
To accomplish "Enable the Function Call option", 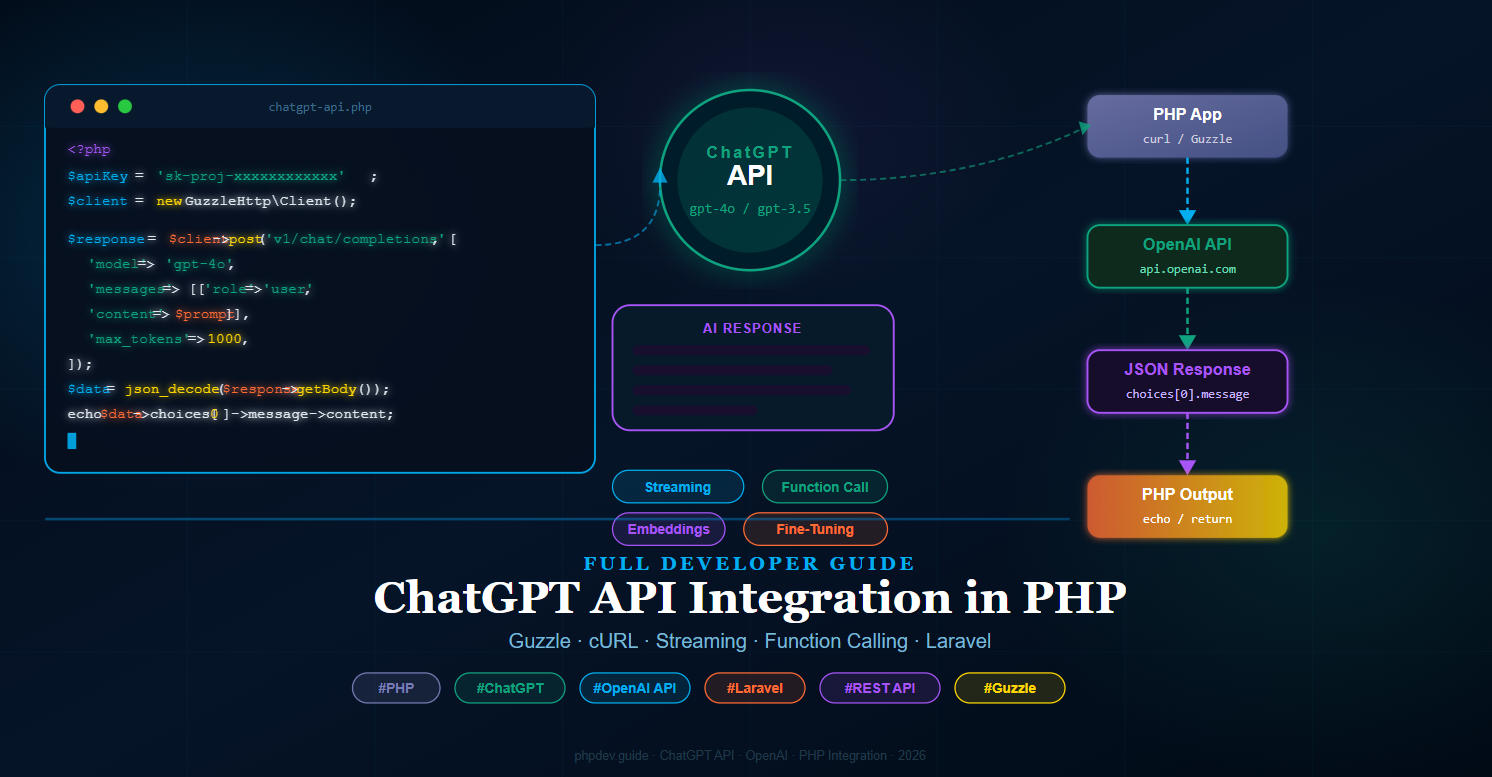I will [824, 486].
